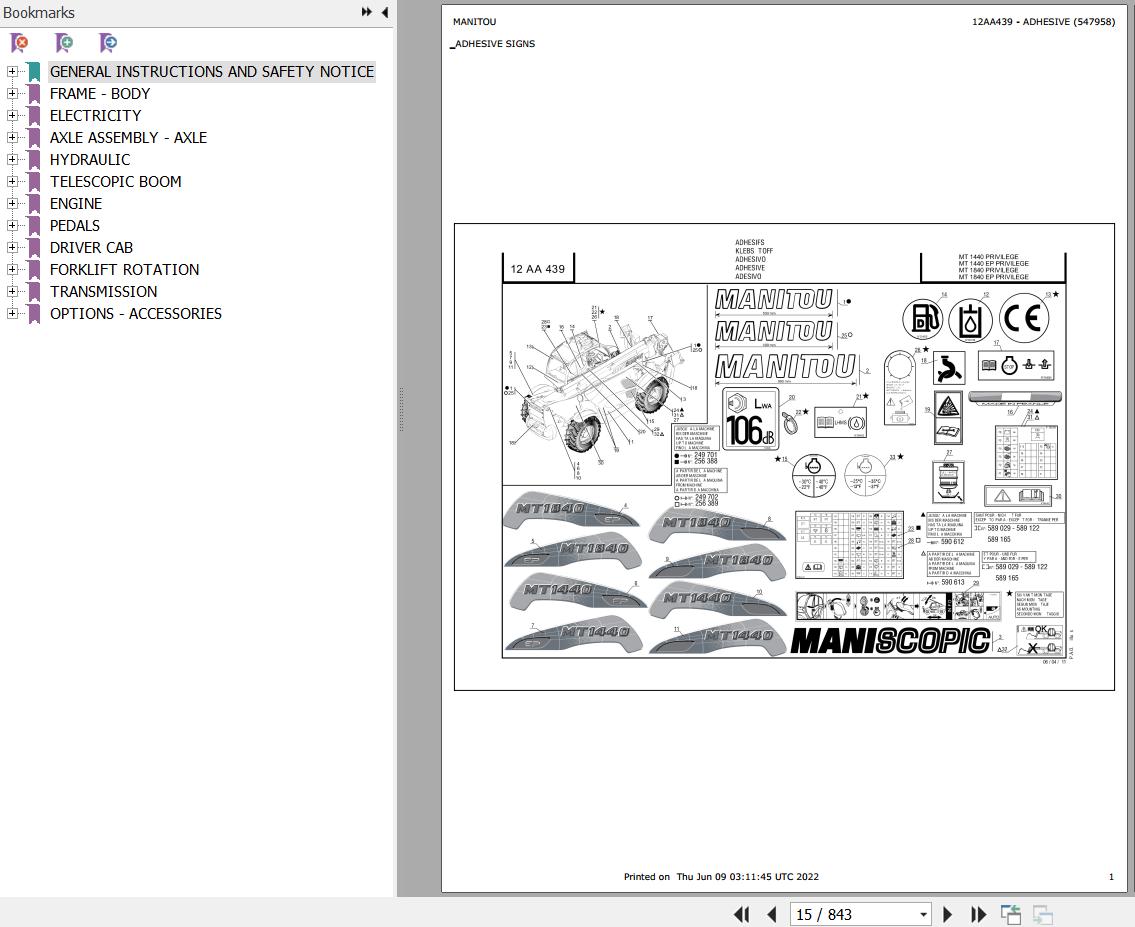Open GENERAL INSTRUCTIONS AND SAFETY NOTICE bookmark

coord(212,72)
